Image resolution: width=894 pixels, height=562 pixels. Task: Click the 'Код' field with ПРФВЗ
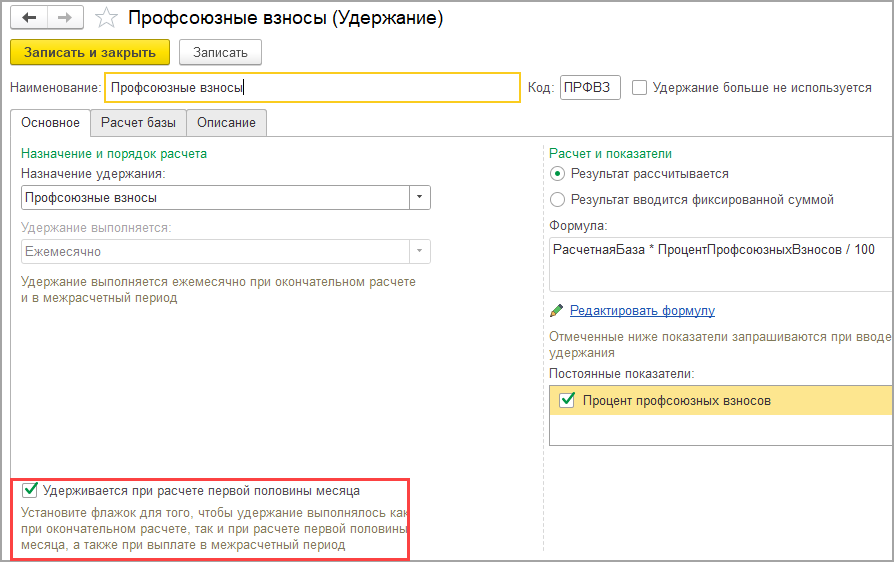click(x=590, y=88)
